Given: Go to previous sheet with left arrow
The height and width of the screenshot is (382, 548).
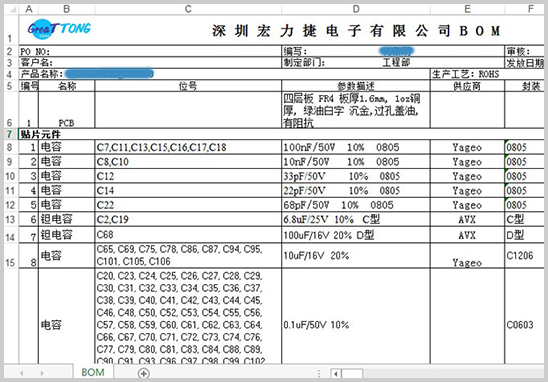Looking at the screenshot, I should pyautogui.click(x=22, y=373).
